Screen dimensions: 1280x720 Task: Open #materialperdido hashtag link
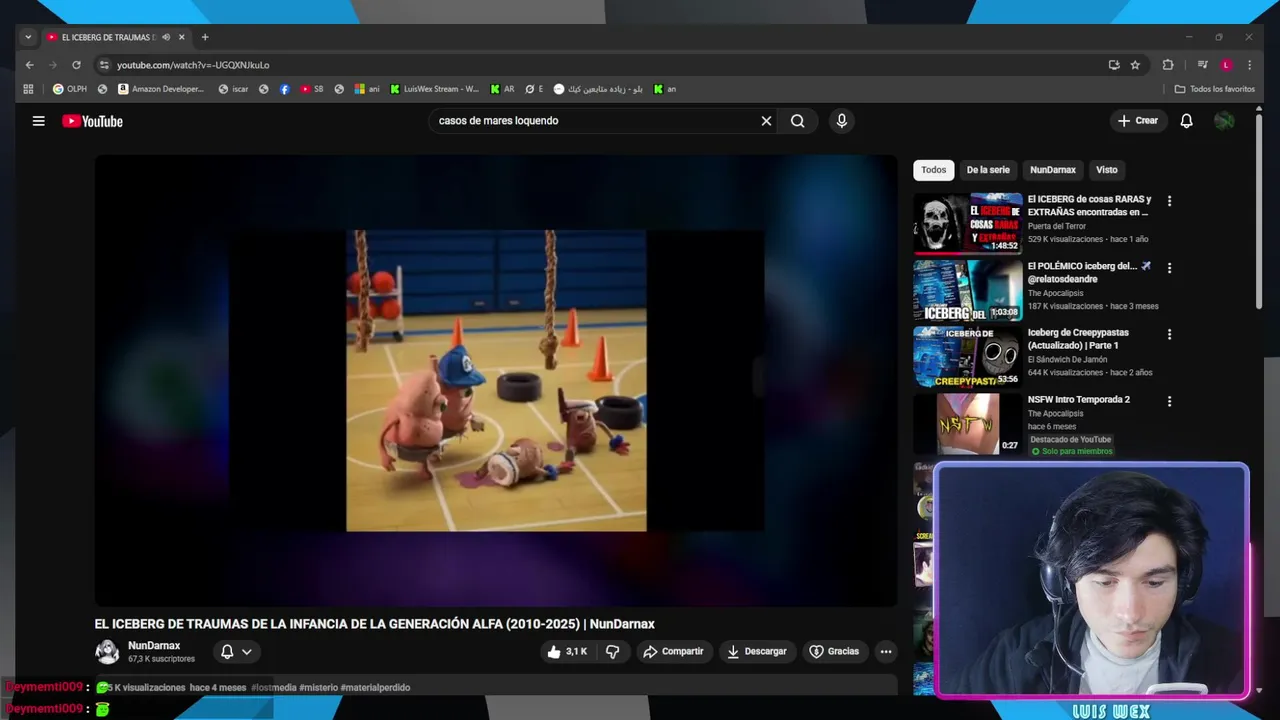tap(375, 688)
